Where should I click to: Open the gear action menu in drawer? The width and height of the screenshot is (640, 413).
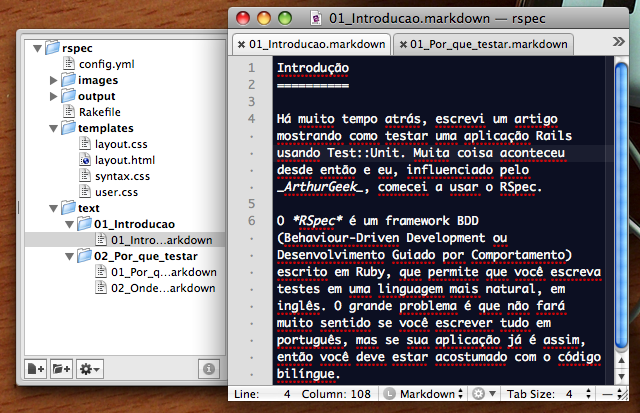(x=90, y=369)
